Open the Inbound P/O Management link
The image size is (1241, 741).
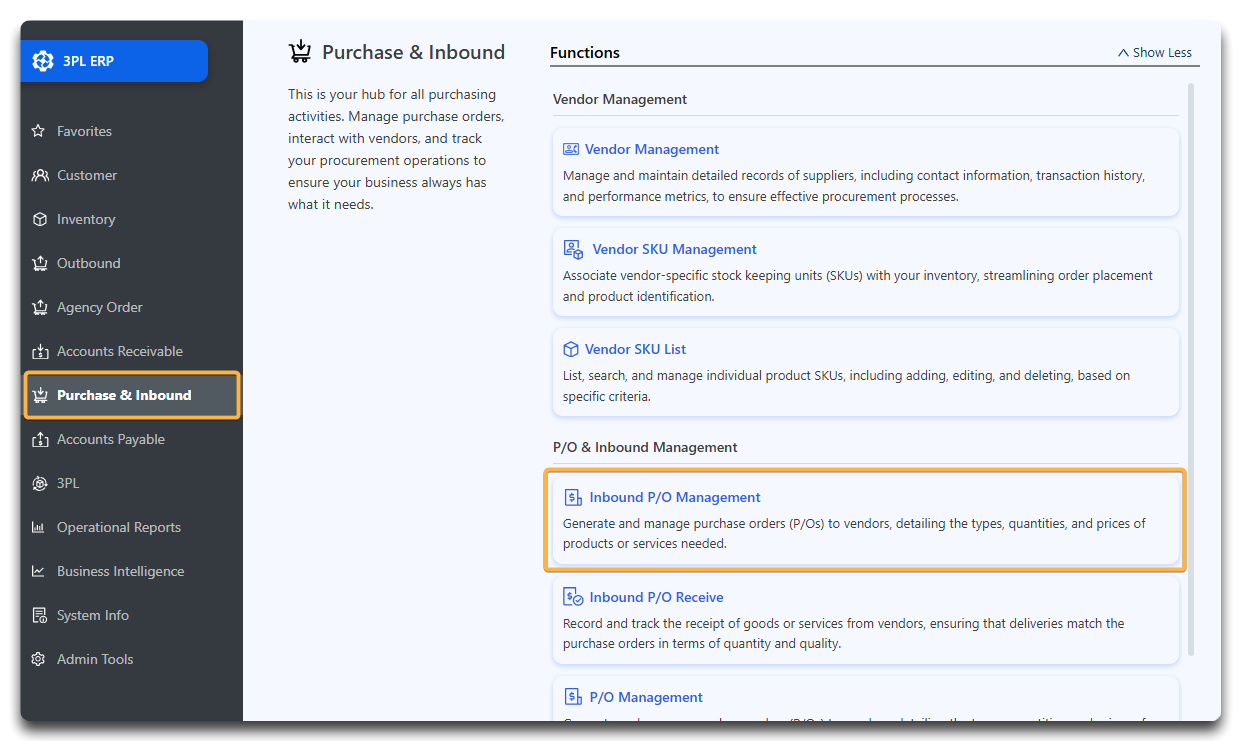675,497
